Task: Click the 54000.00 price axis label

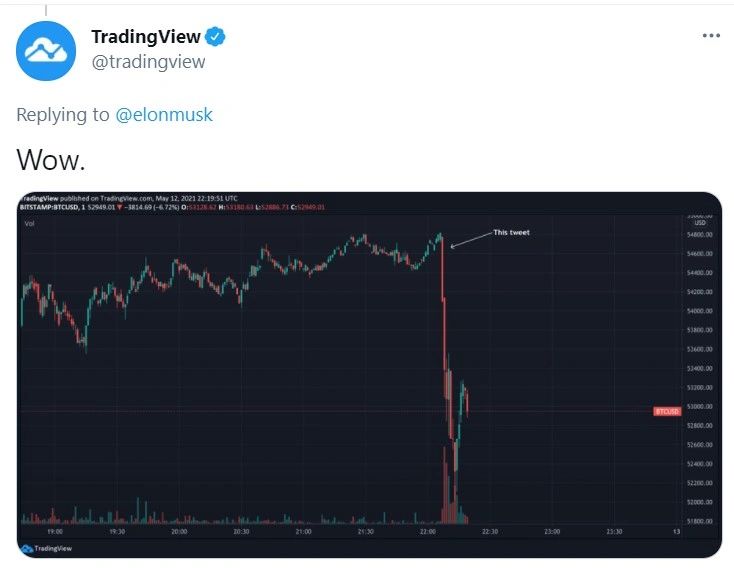Action: (700, 311)
